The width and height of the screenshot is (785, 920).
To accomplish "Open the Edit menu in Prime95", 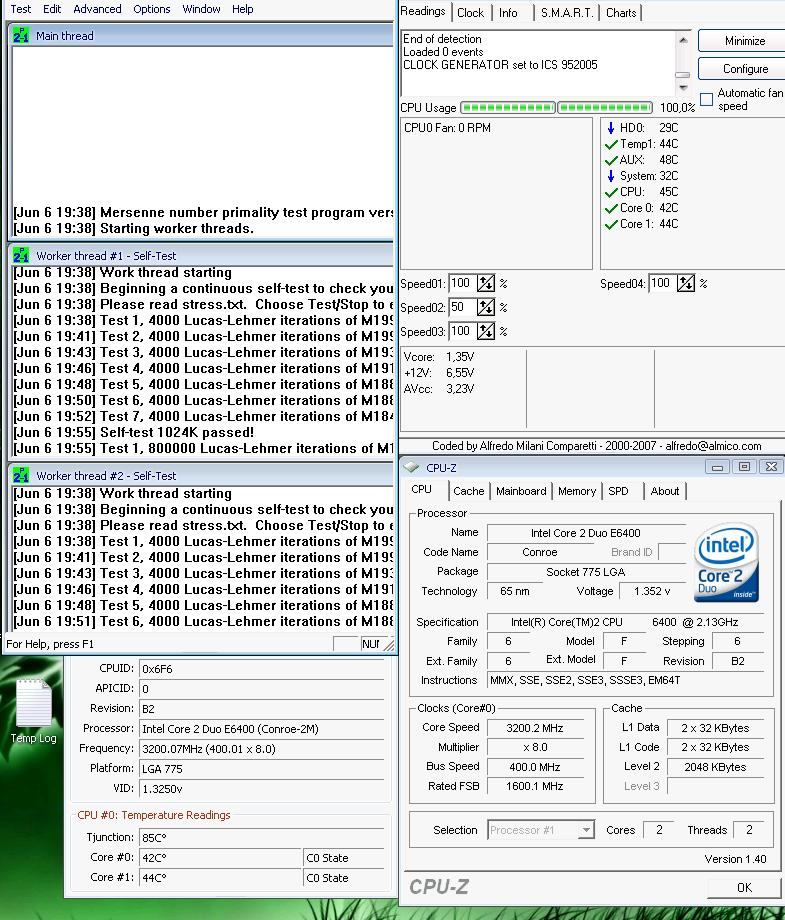I will (x=52, y=9).
